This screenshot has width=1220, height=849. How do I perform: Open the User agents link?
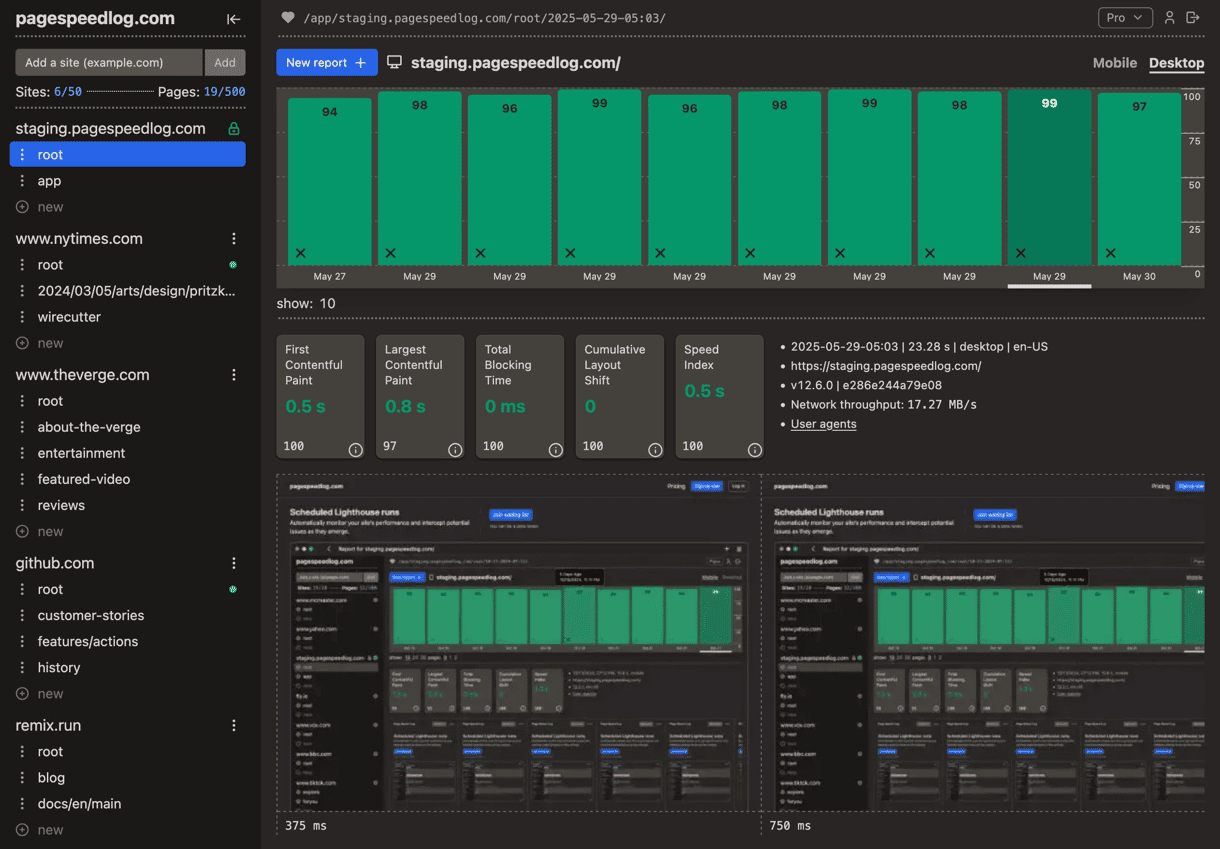[823, 424]
